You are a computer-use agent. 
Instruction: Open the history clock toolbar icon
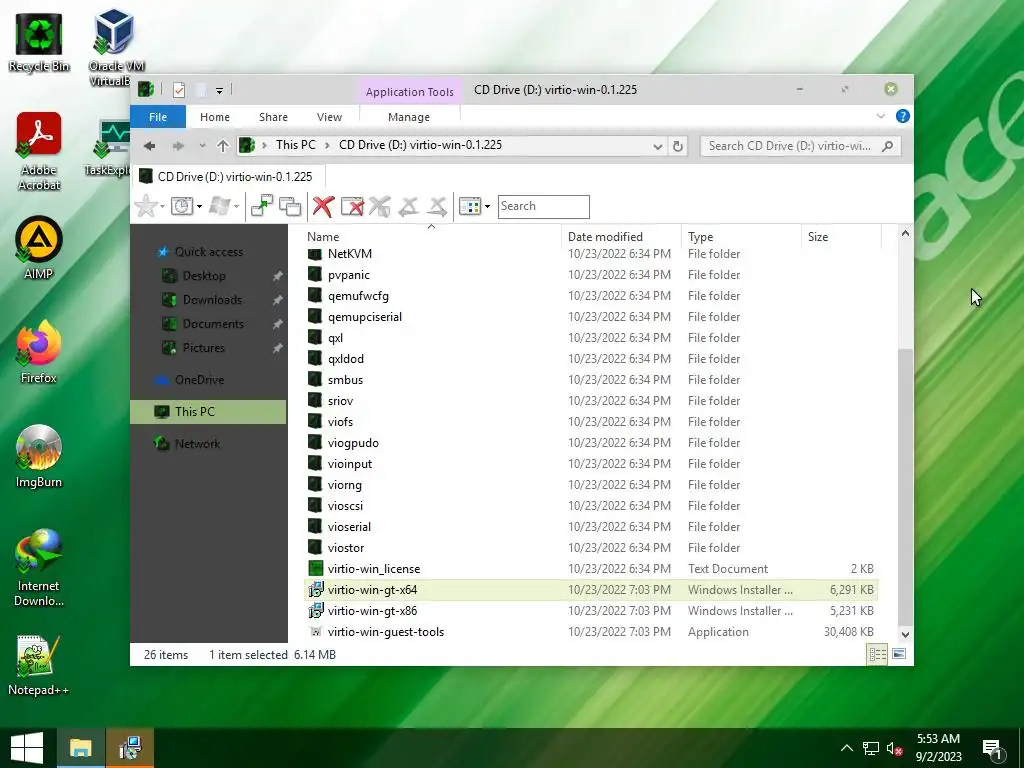182,206
